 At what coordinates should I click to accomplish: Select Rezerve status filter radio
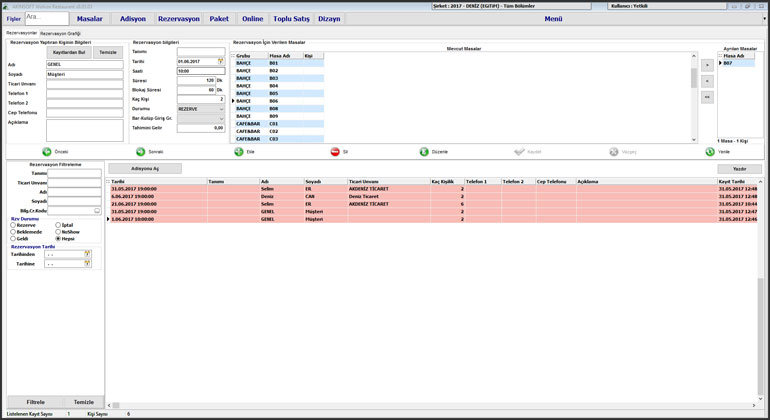coord(13,225)
